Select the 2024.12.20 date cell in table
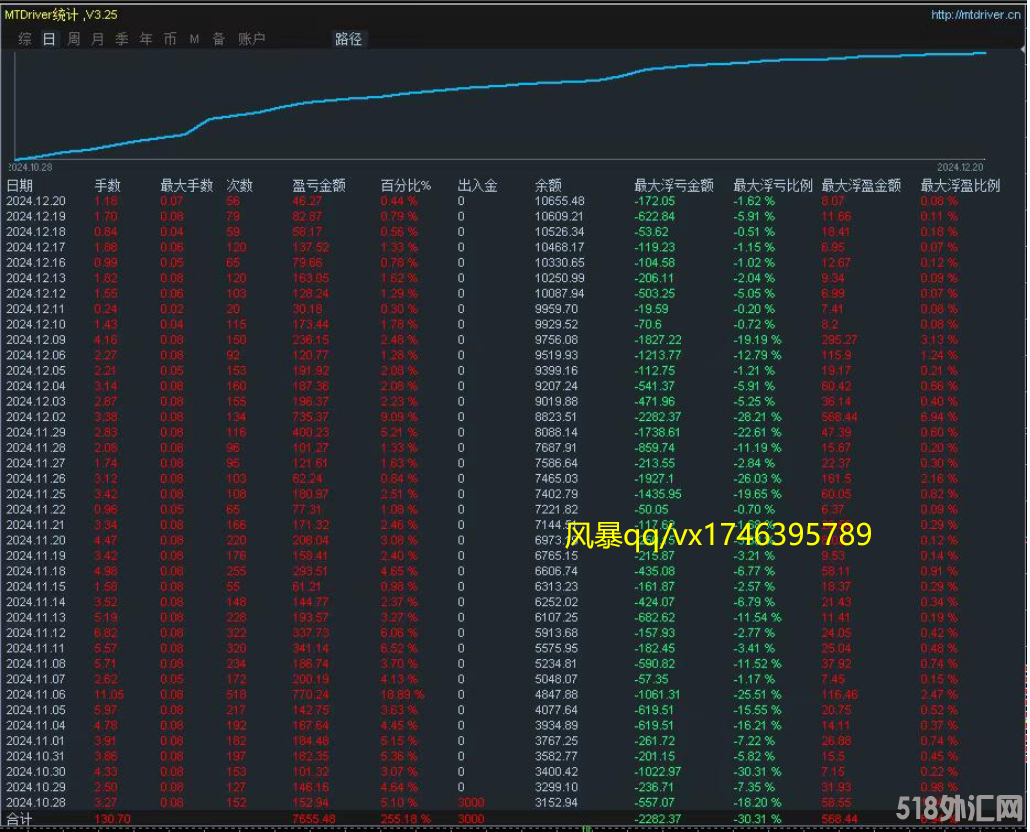The image size is (1030, 832). tap(36, 201)
